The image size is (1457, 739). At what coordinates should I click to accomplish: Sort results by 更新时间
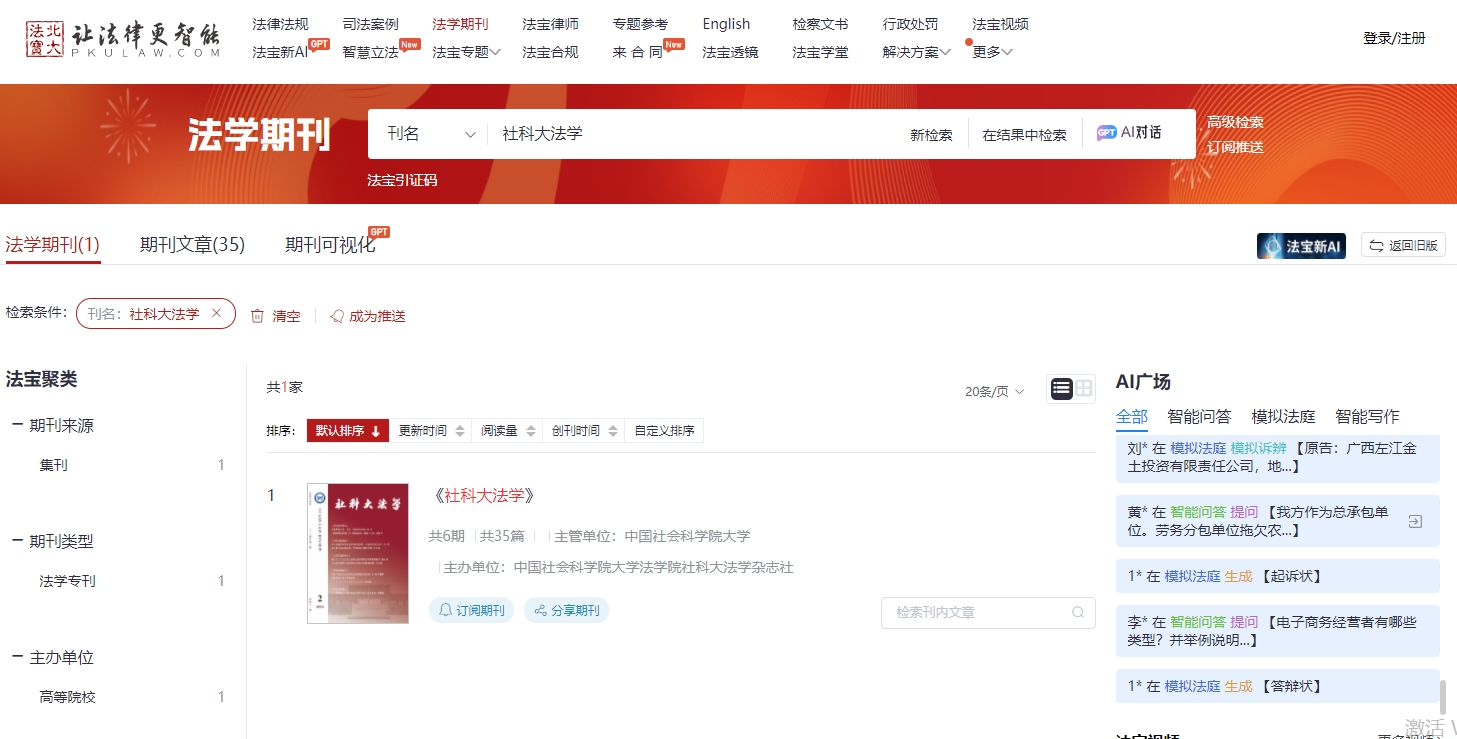[431, 431]
